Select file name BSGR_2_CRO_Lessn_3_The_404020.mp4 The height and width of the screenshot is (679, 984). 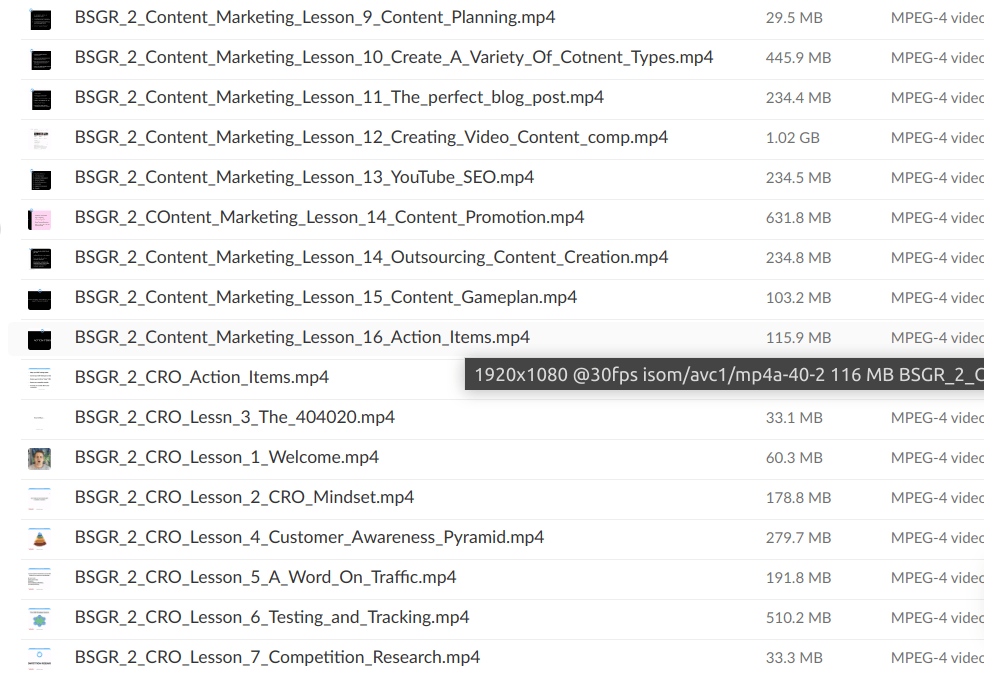235,417
